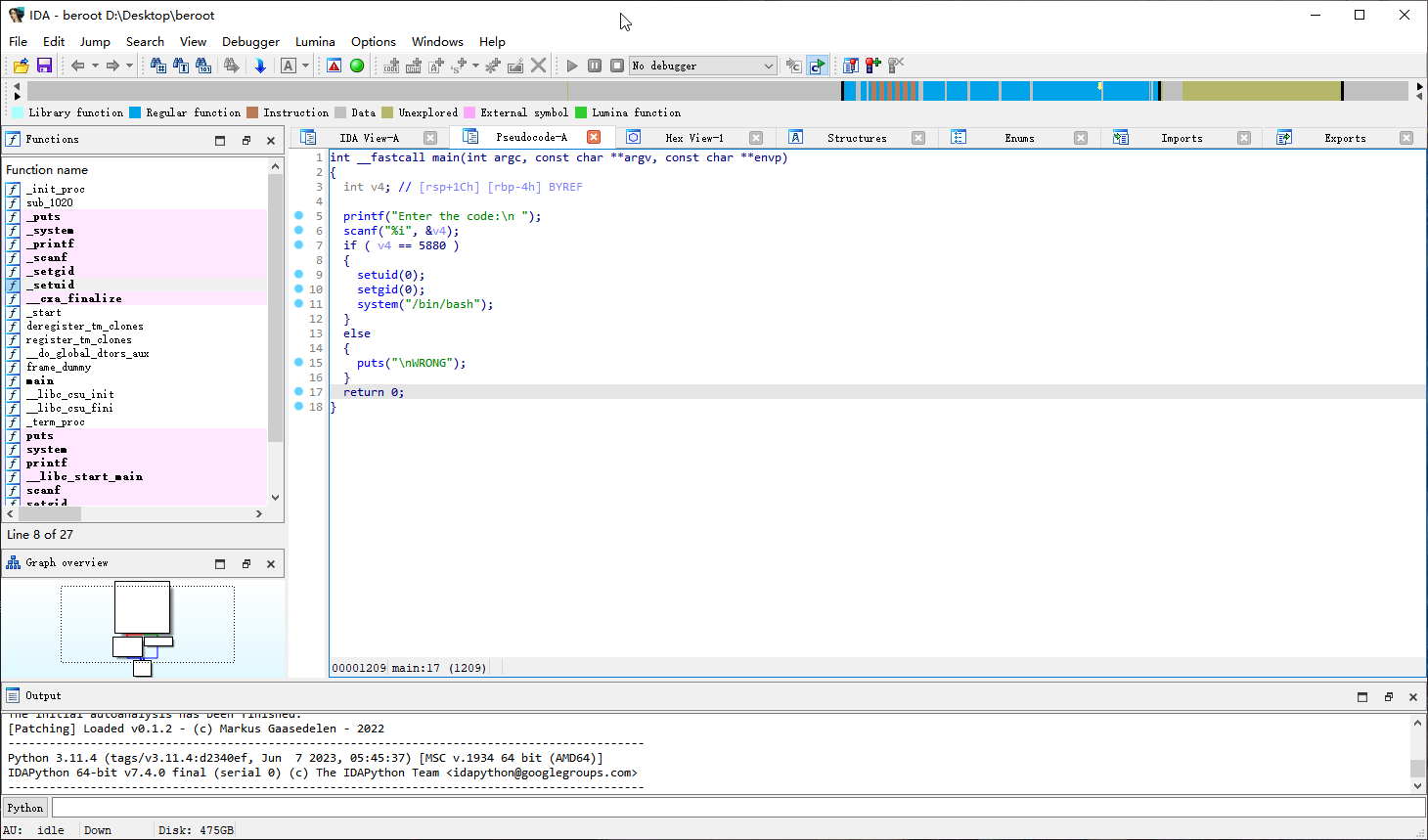Click the Python console language button
The height and width of the screenshot is (840, 1428).
tap(25, 808)
